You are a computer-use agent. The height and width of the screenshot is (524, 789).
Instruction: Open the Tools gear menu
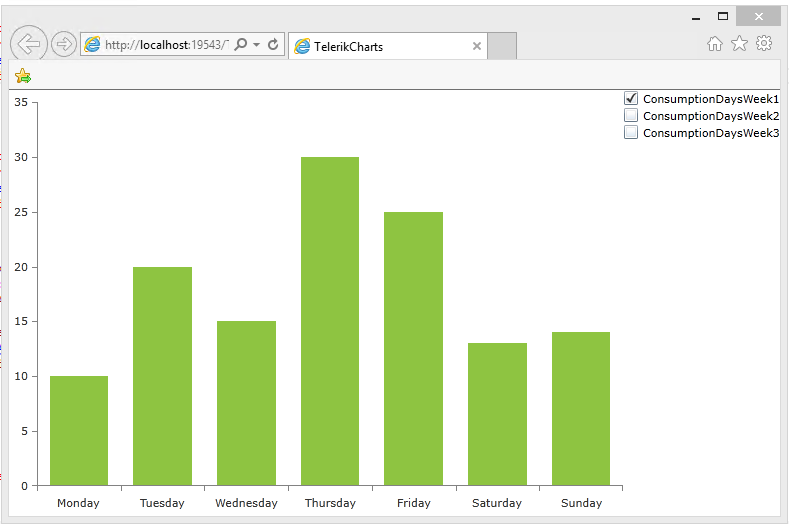click(764, 43)
